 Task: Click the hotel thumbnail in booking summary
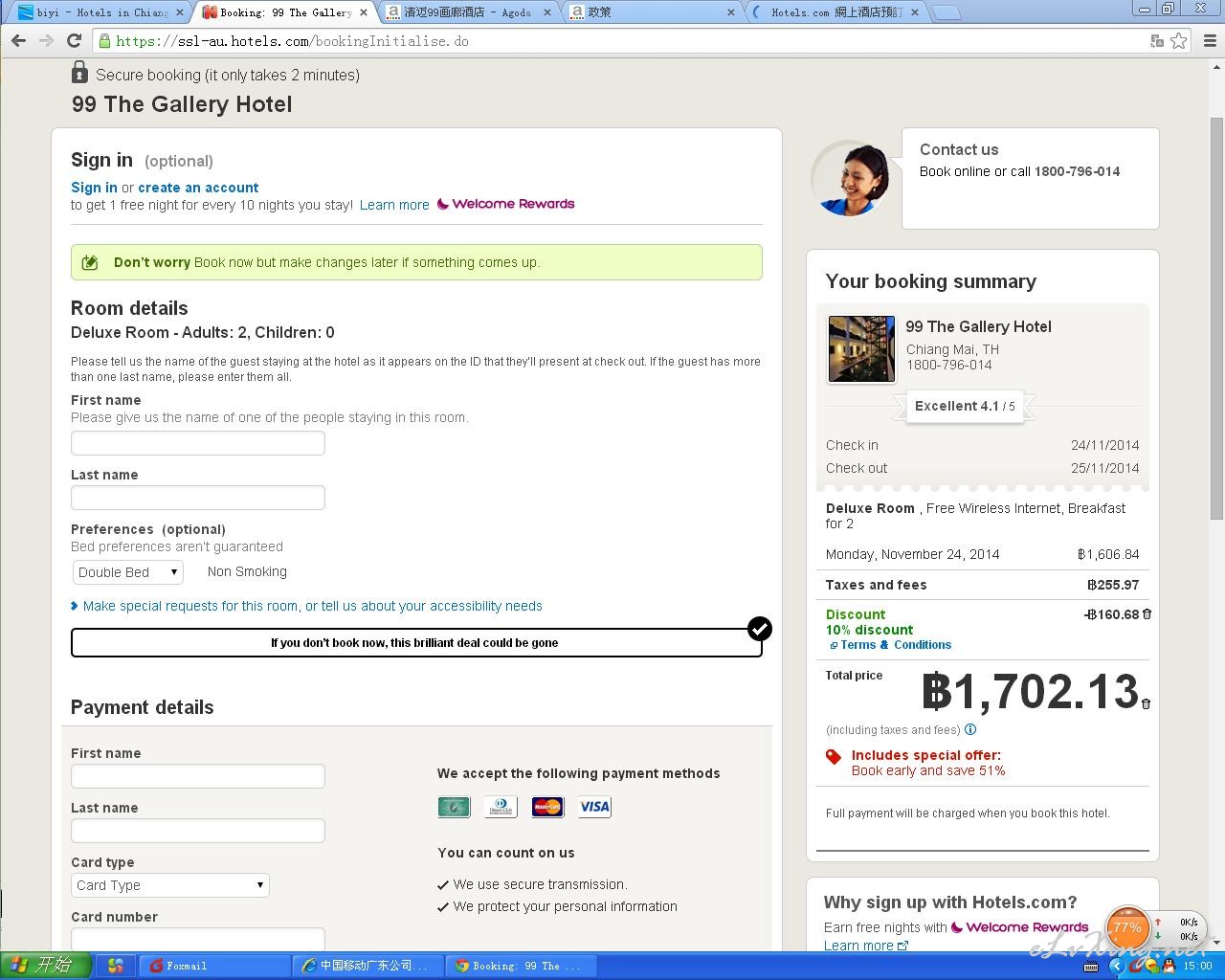pyautogui.click(x=861, y=349)
